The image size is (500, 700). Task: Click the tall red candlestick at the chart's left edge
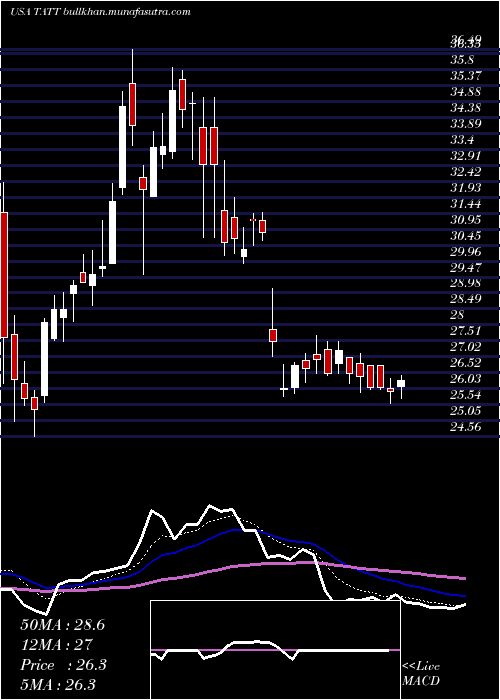(4, 275)
